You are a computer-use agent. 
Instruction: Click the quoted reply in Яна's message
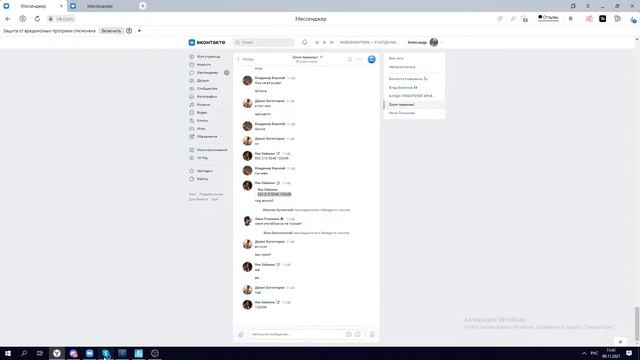(274, 192)
